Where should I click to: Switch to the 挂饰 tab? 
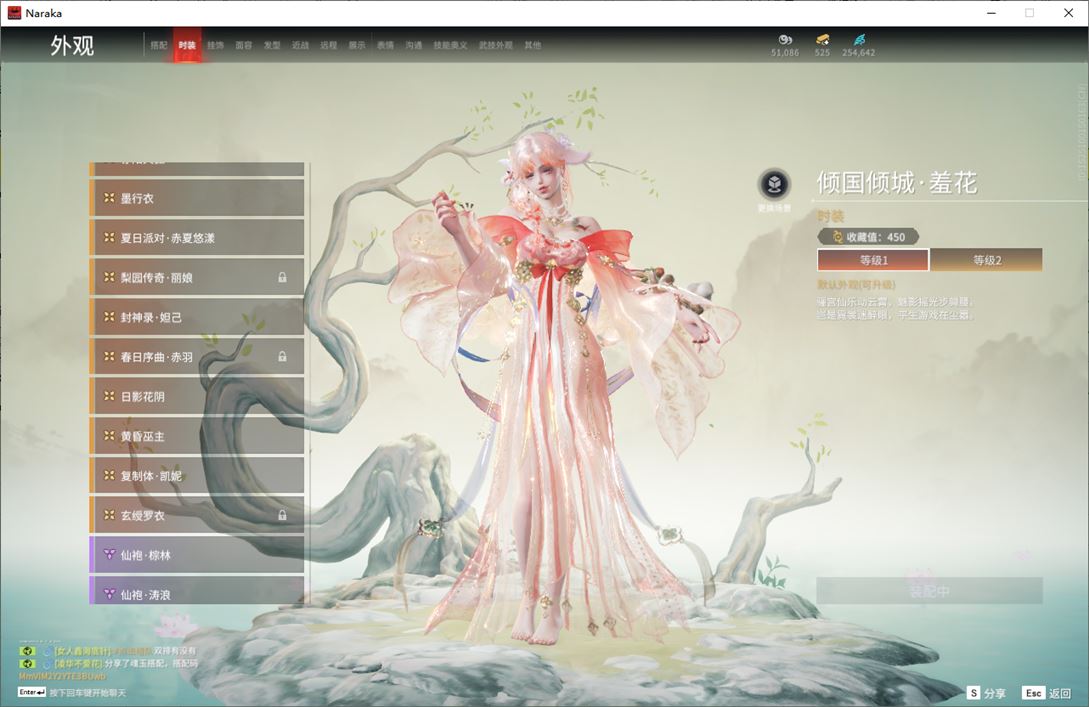point(215,45)
